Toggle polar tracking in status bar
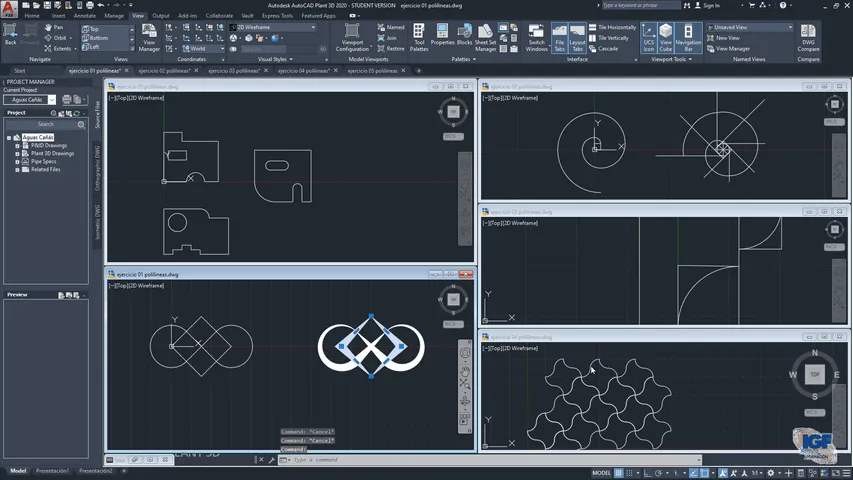 point(658,473)
